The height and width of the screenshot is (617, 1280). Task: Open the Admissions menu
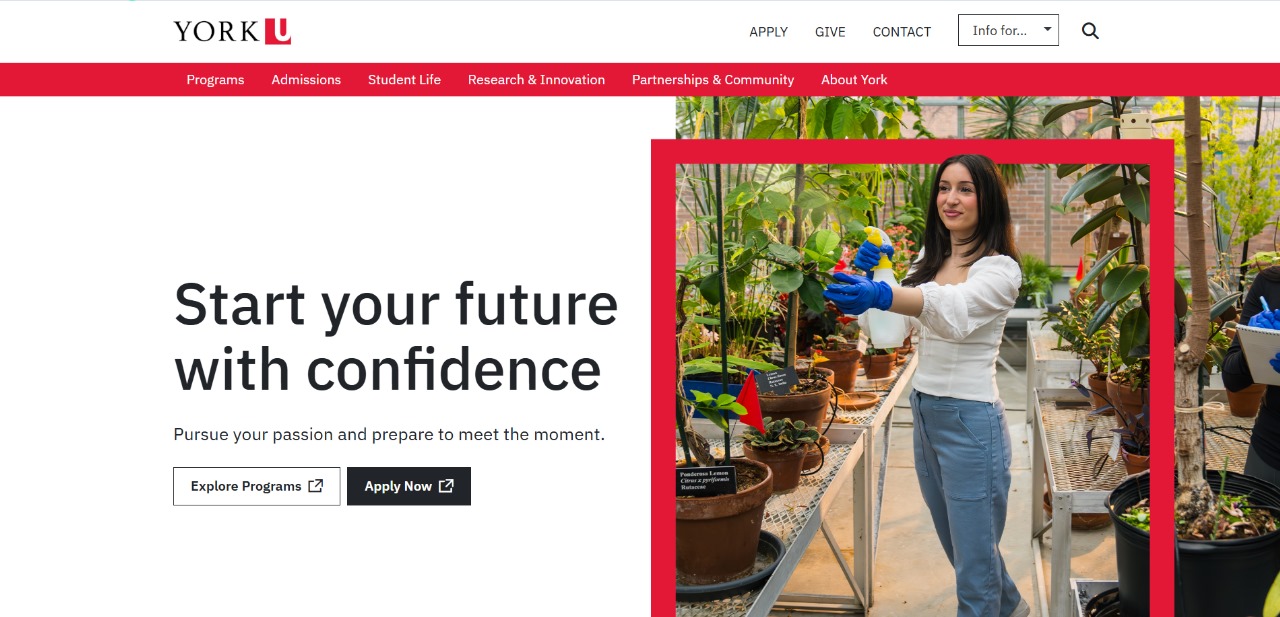pos(306,80)
